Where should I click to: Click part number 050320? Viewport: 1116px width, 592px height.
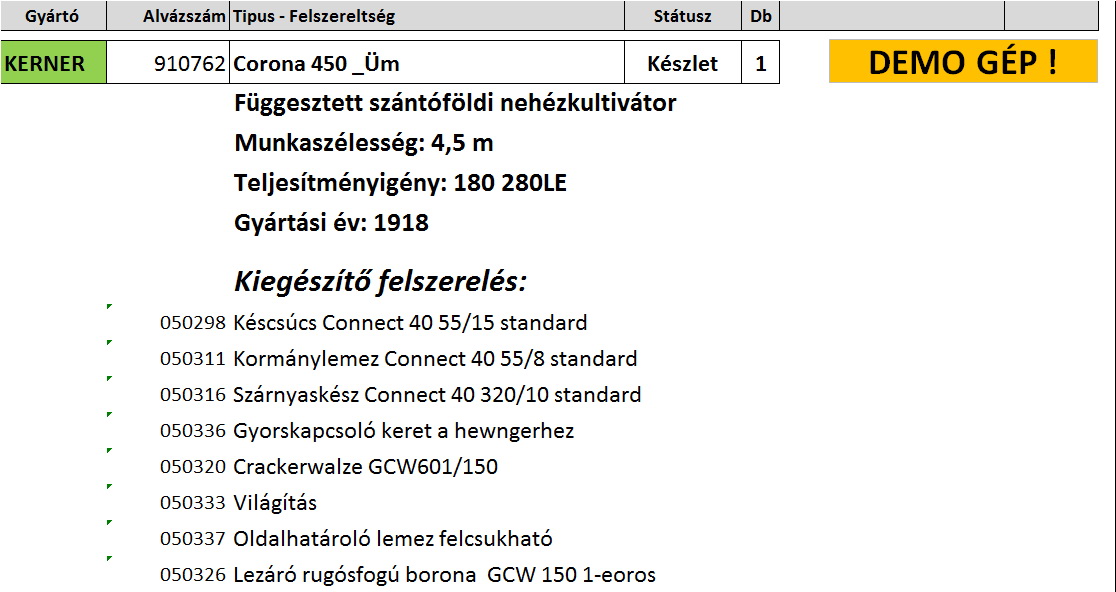click(193, 467)
